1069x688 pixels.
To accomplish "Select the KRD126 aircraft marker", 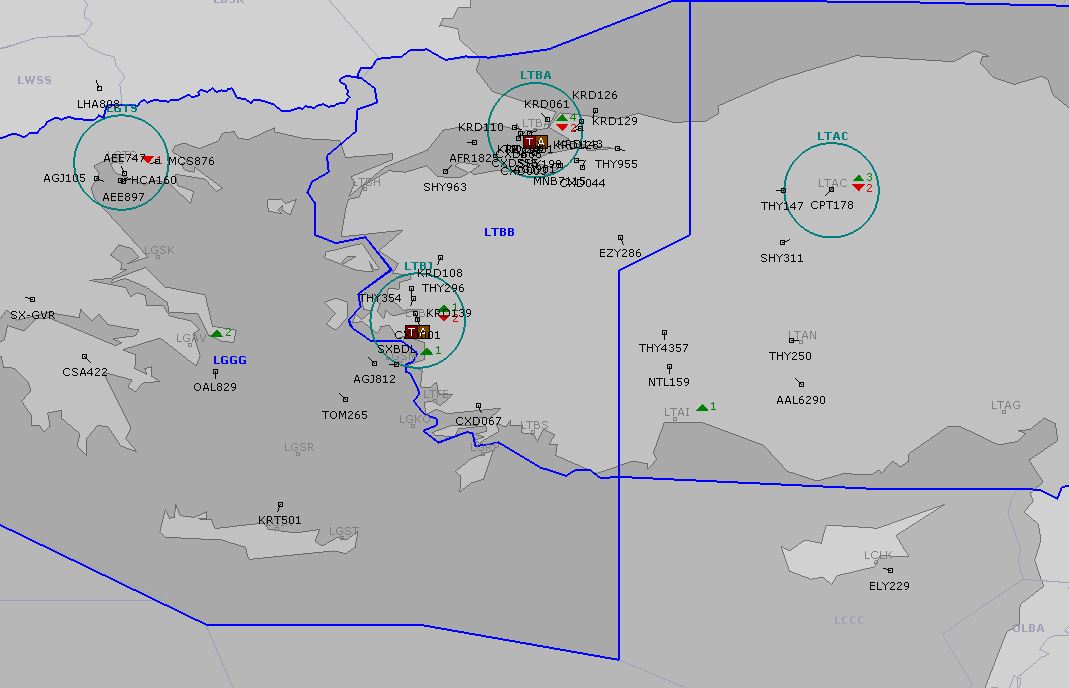I will [595, 110].
